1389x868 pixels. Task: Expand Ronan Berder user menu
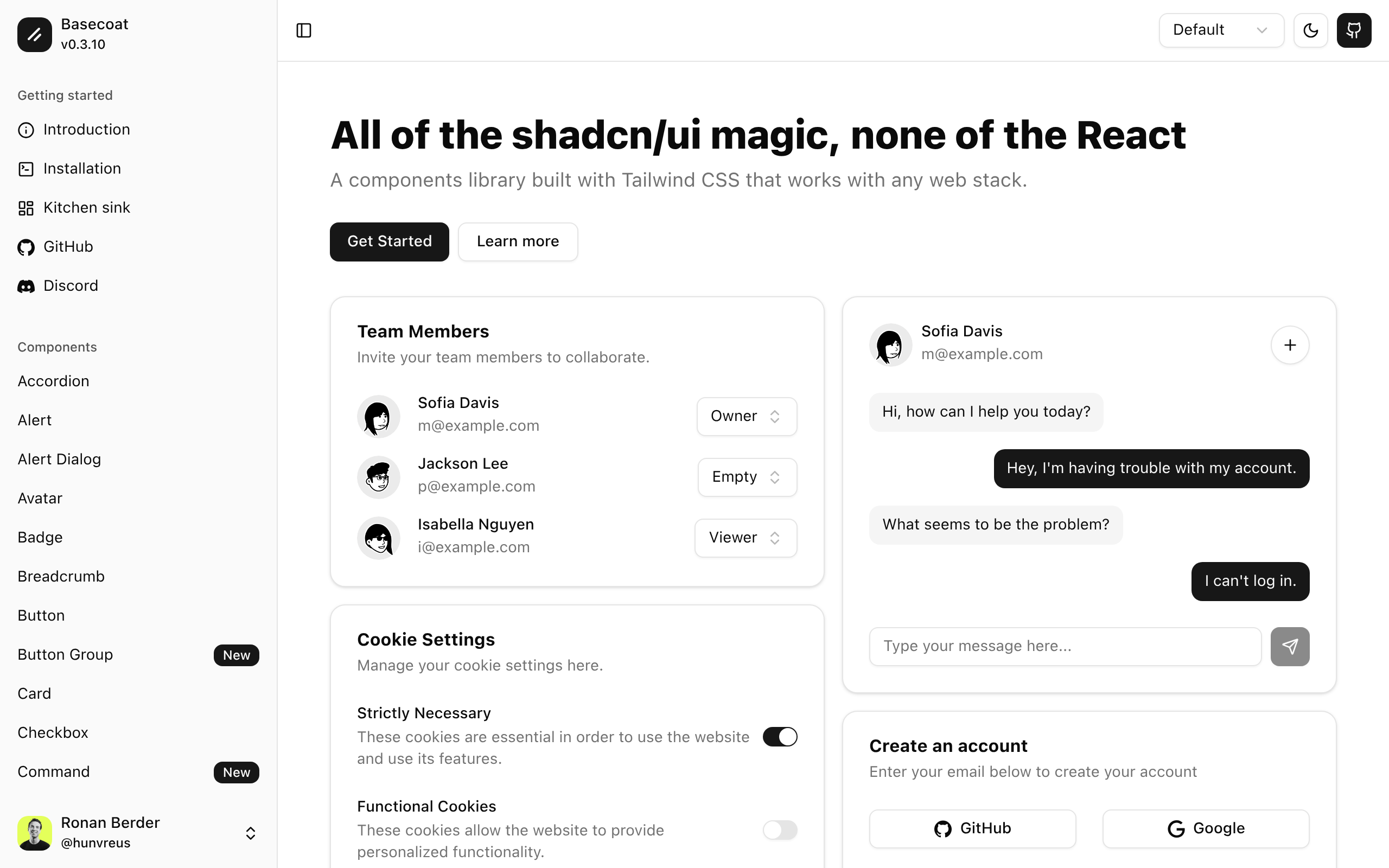(250, 833)
